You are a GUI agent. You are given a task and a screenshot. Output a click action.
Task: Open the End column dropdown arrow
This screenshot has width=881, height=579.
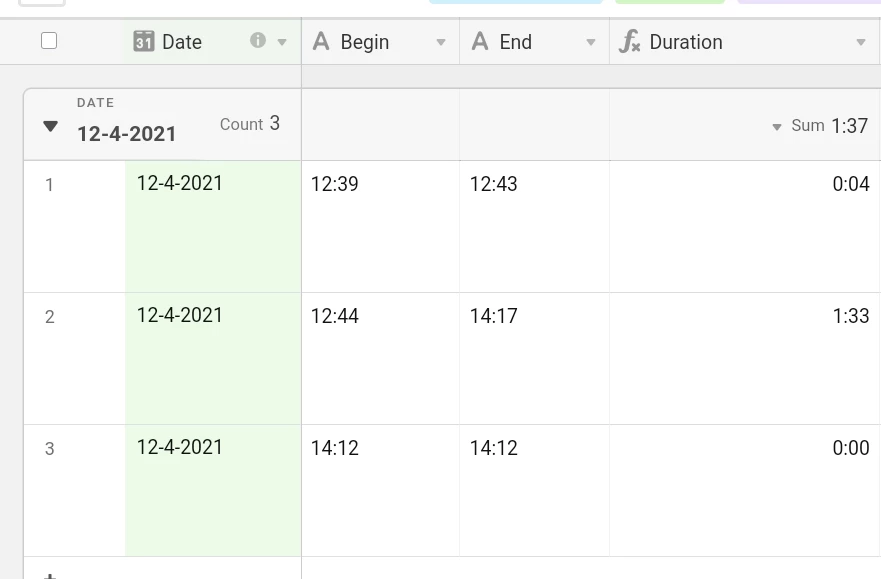coord(591,42)
